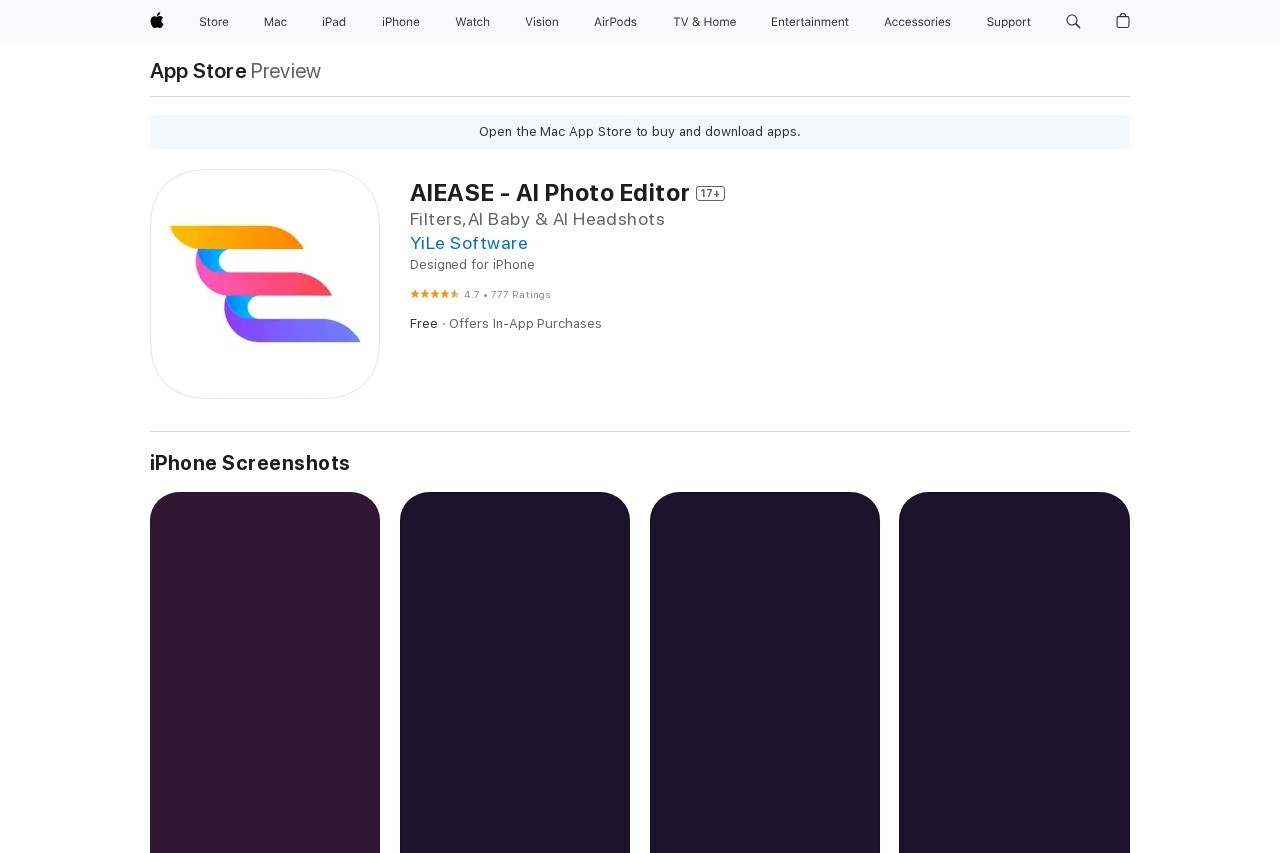Open the Store menu

[214, 22]
